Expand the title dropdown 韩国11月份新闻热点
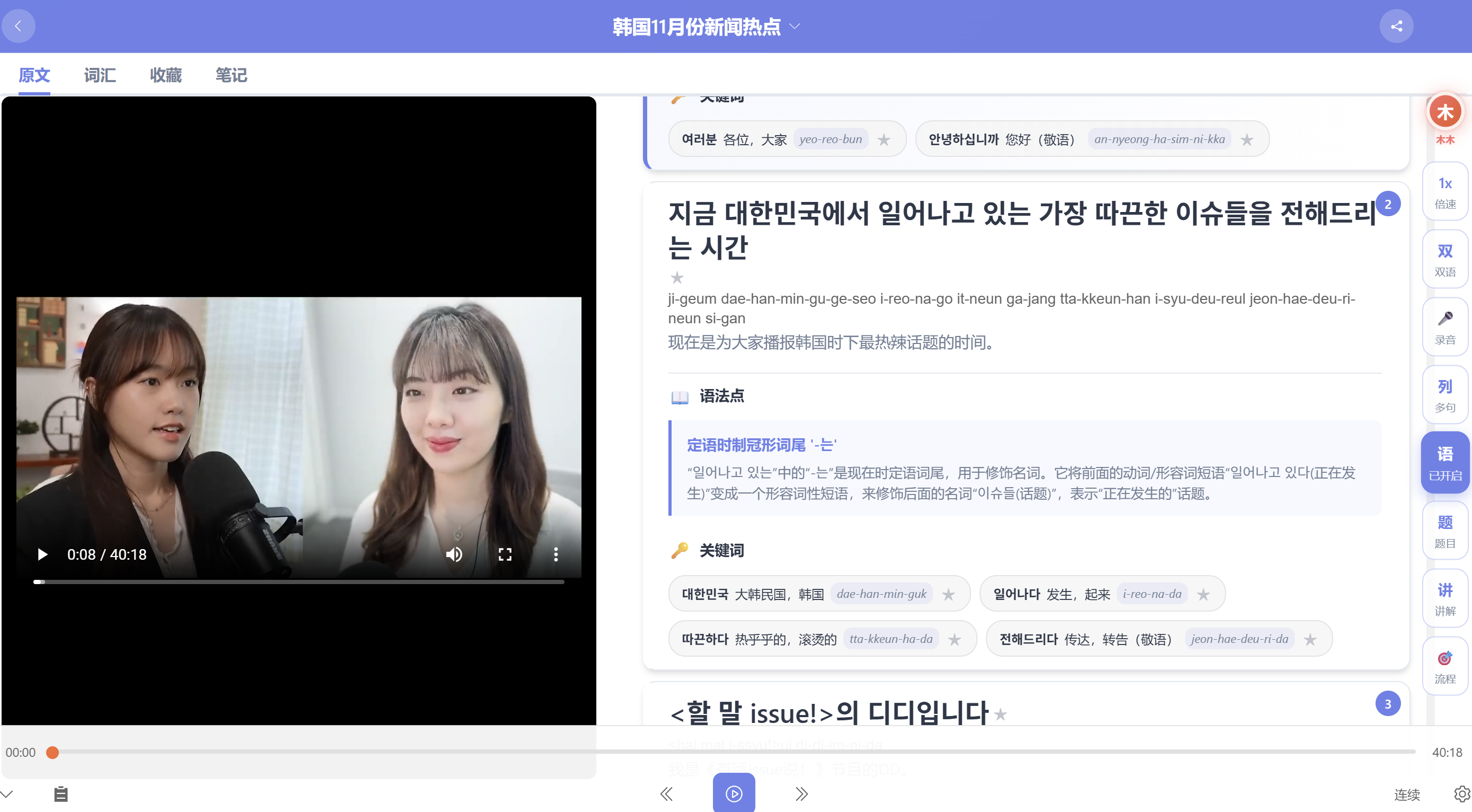 point(706,27)
